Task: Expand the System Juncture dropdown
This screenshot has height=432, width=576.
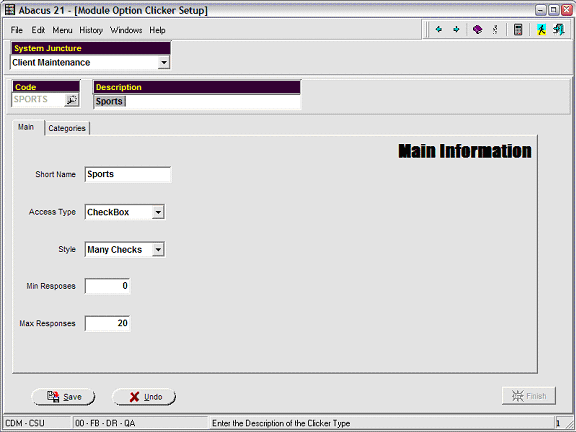Action: [164, 62]
